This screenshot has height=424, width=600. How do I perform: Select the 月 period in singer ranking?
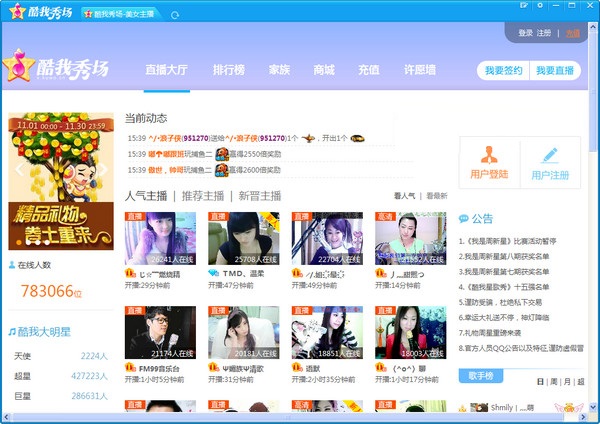tap(567, 382)
